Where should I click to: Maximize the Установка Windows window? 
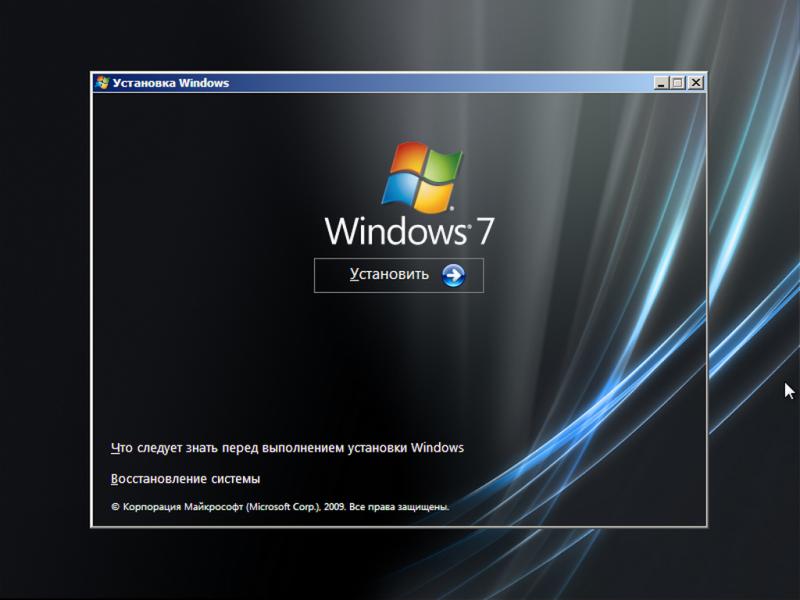[678, 83]
